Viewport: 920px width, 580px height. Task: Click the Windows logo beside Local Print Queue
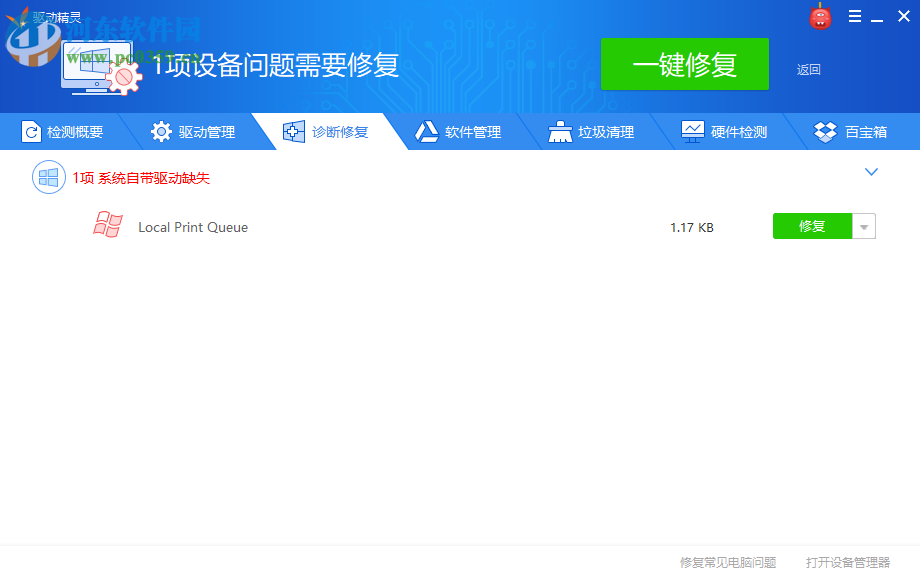click(x=108, y=226)
